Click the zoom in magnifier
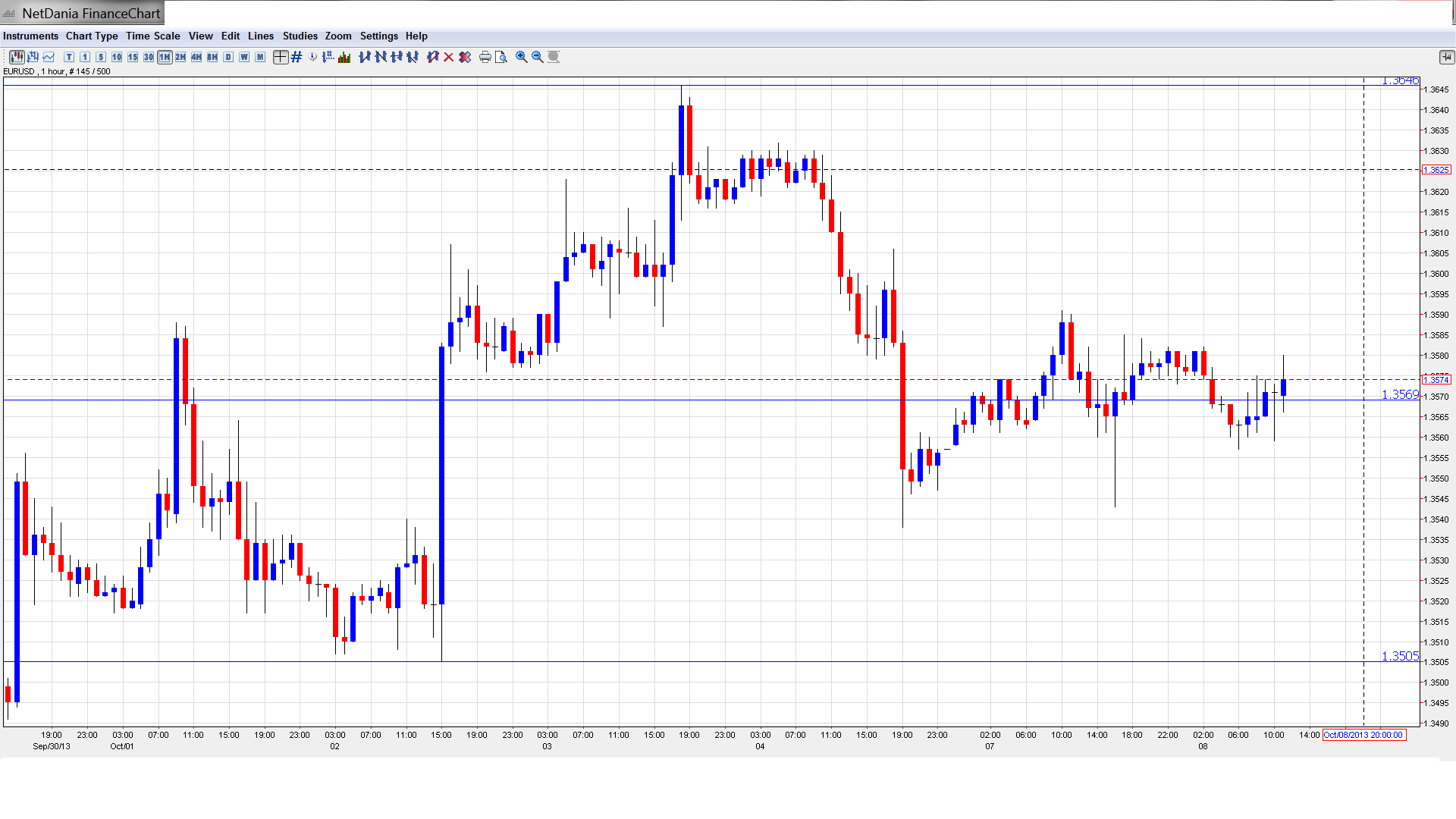The width and height of the screenshot is (1456, 819). tap(521, 57)
